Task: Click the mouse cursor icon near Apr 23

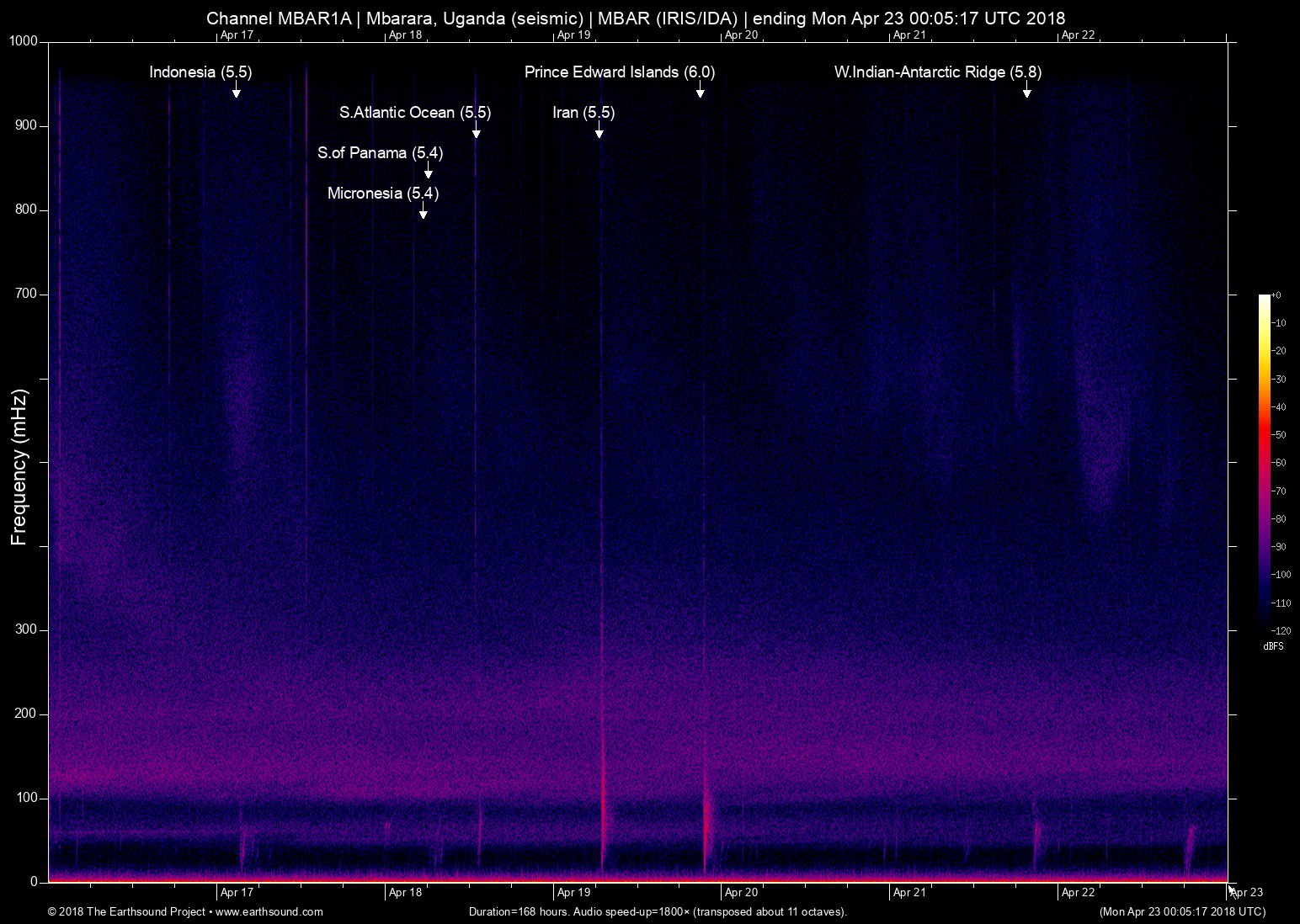Action: 1231,890
